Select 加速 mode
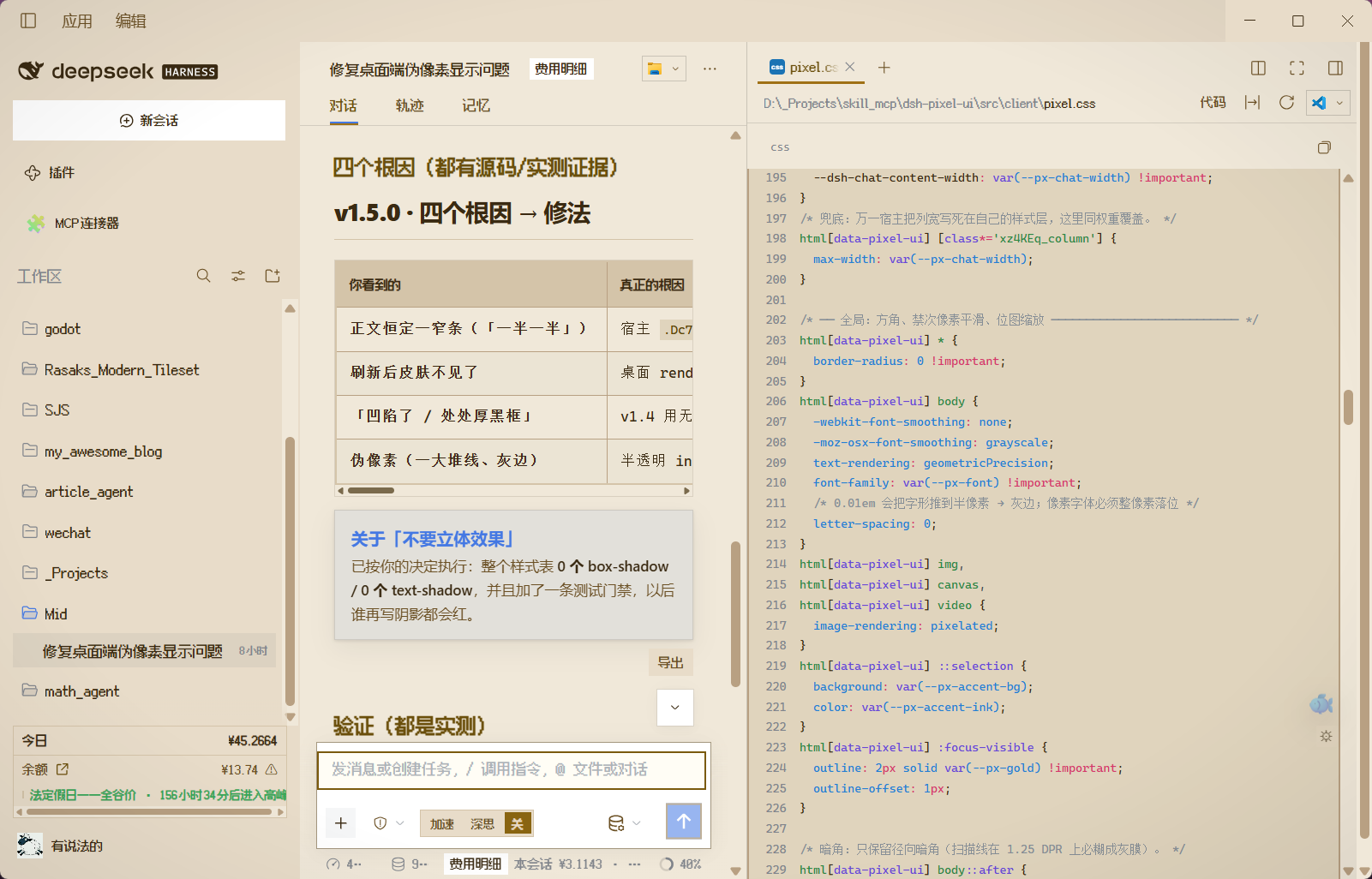1372x879 pixels. (442, 824)
